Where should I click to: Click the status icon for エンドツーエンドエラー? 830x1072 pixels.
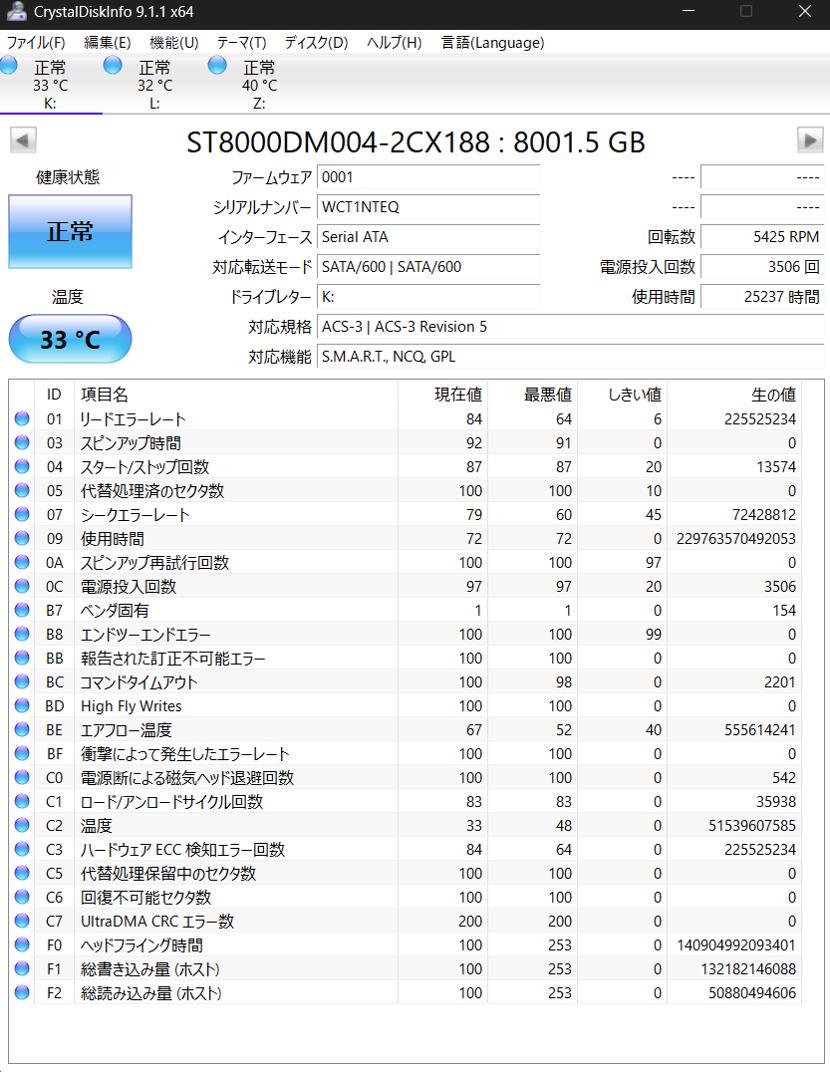22,634
